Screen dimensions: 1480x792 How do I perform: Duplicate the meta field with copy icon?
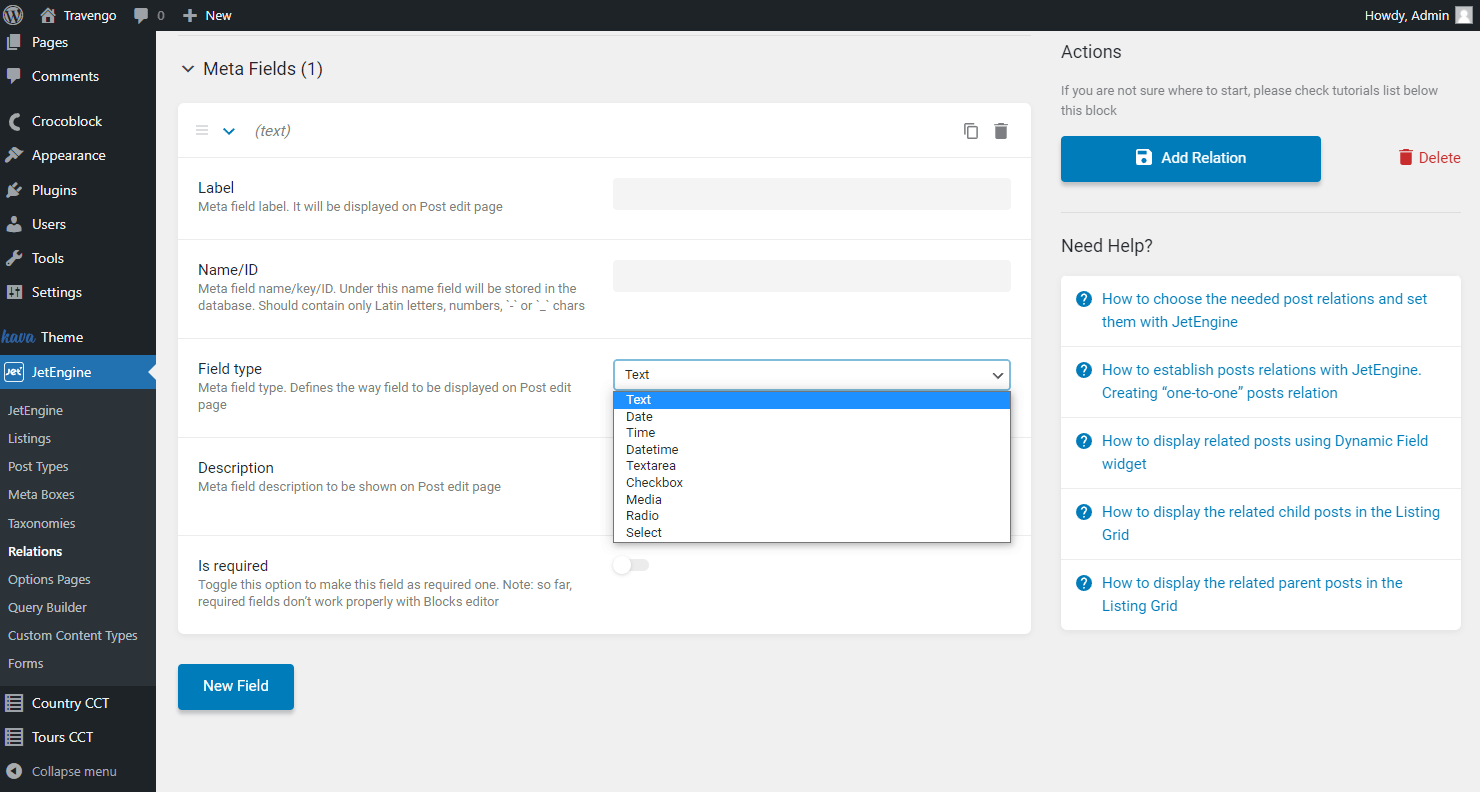971,131
